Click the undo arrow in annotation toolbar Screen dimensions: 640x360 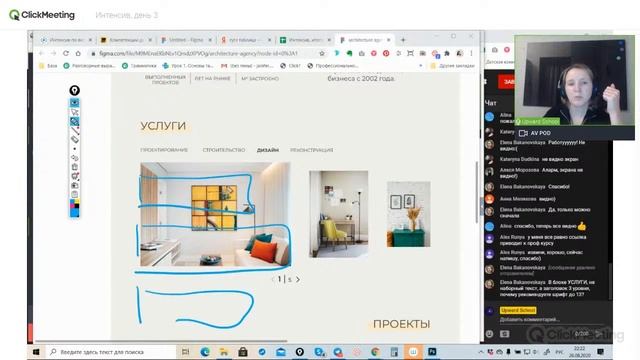75,158
